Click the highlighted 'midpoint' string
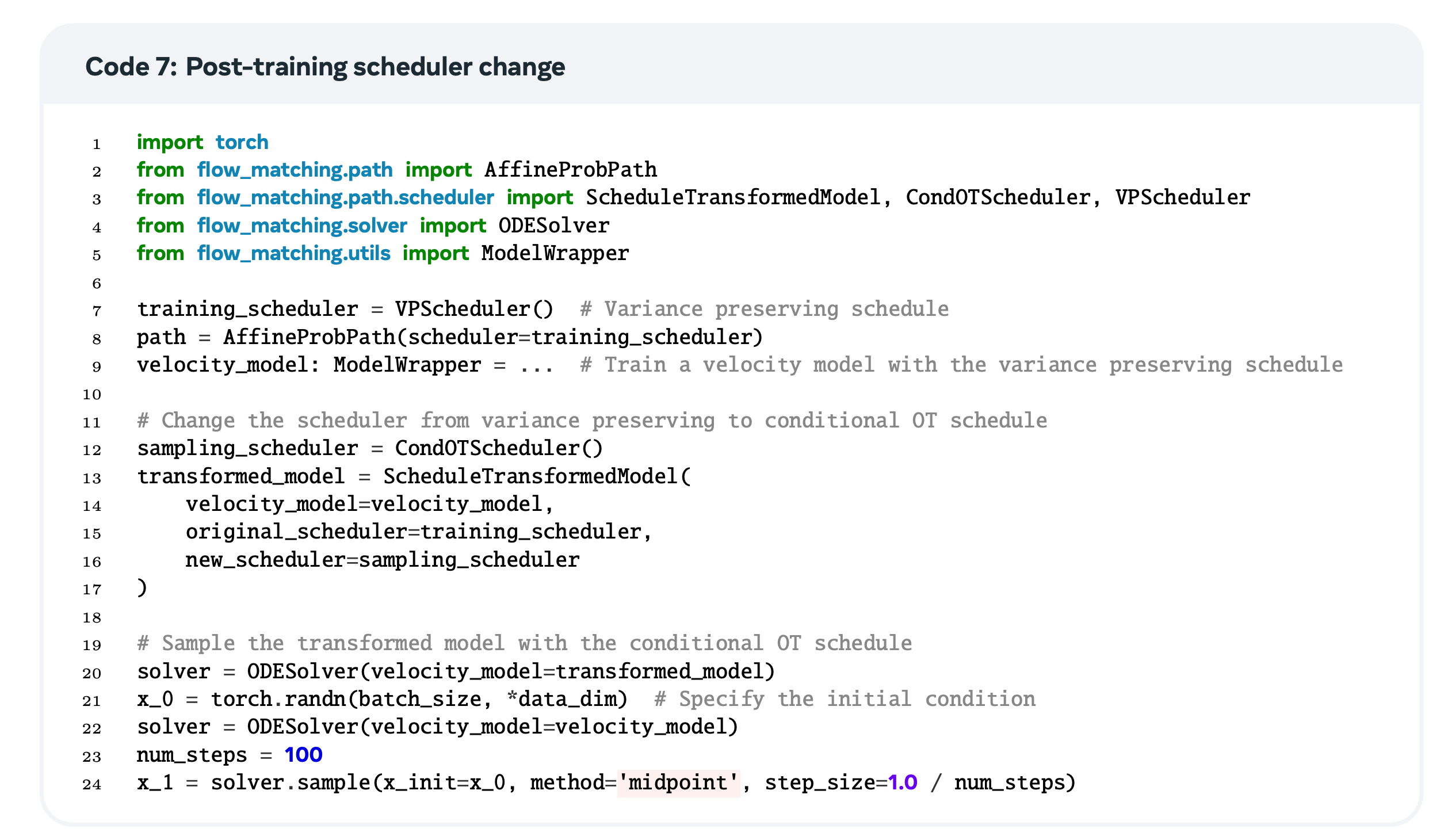This screenshot has width=1444, height=840. coord(678,783)
